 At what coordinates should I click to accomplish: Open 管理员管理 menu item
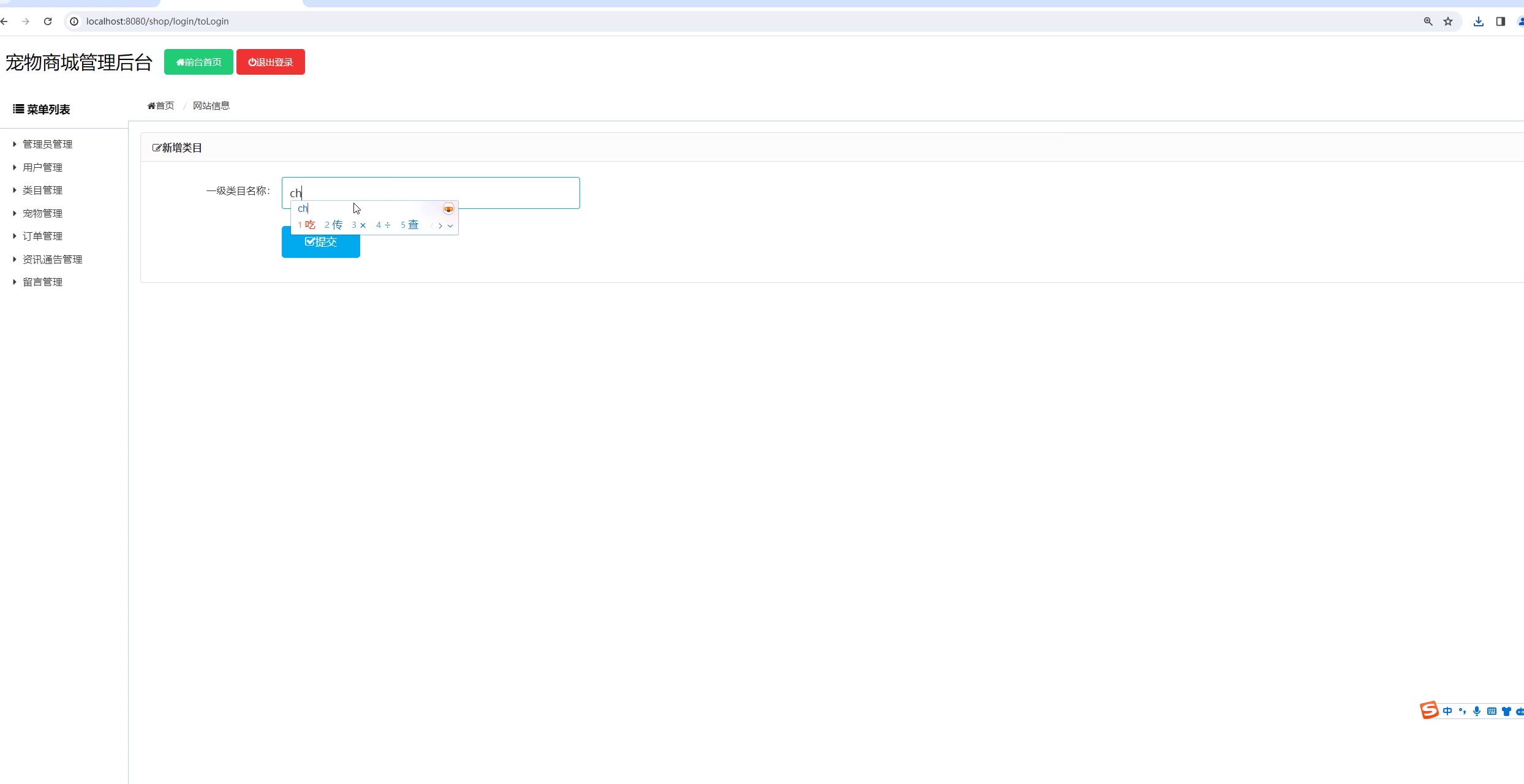pyautogui.click(x=48, y=144)
